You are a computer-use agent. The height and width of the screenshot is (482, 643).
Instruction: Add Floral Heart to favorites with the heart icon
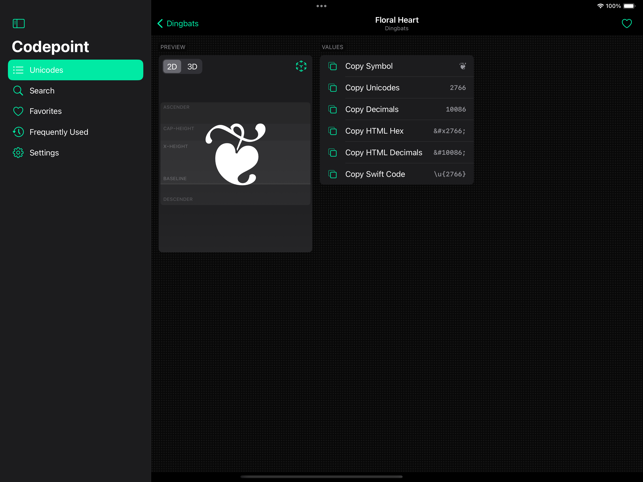click(626, 23)
